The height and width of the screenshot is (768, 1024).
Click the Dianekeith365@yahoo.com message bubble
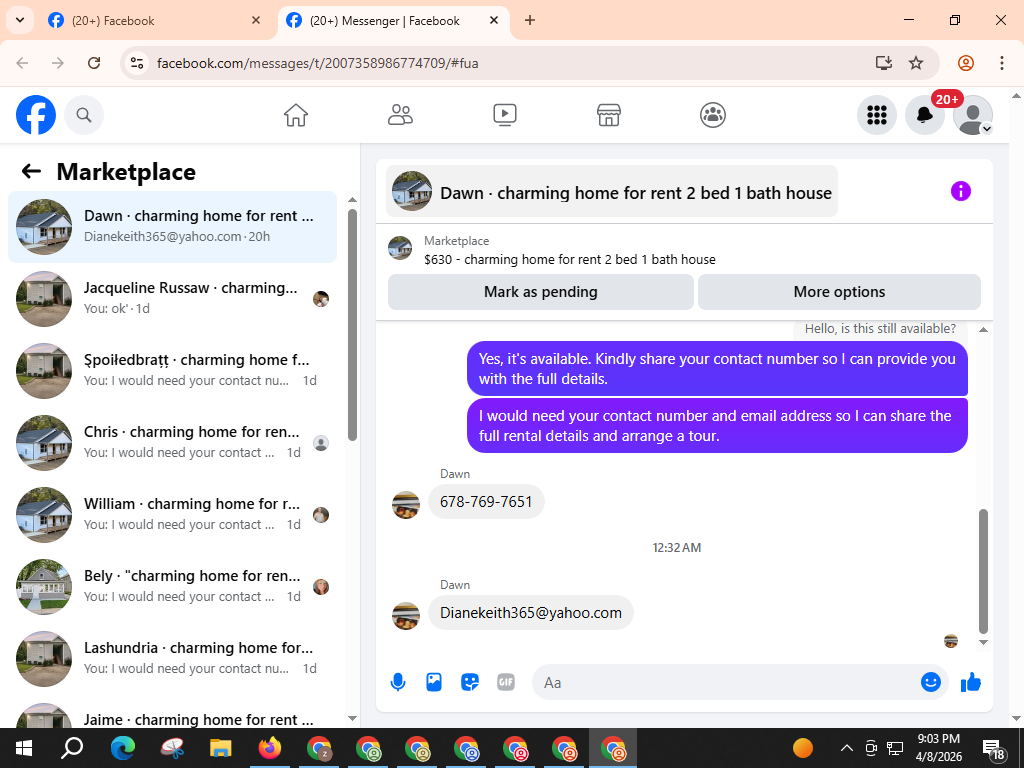point(530,613)
